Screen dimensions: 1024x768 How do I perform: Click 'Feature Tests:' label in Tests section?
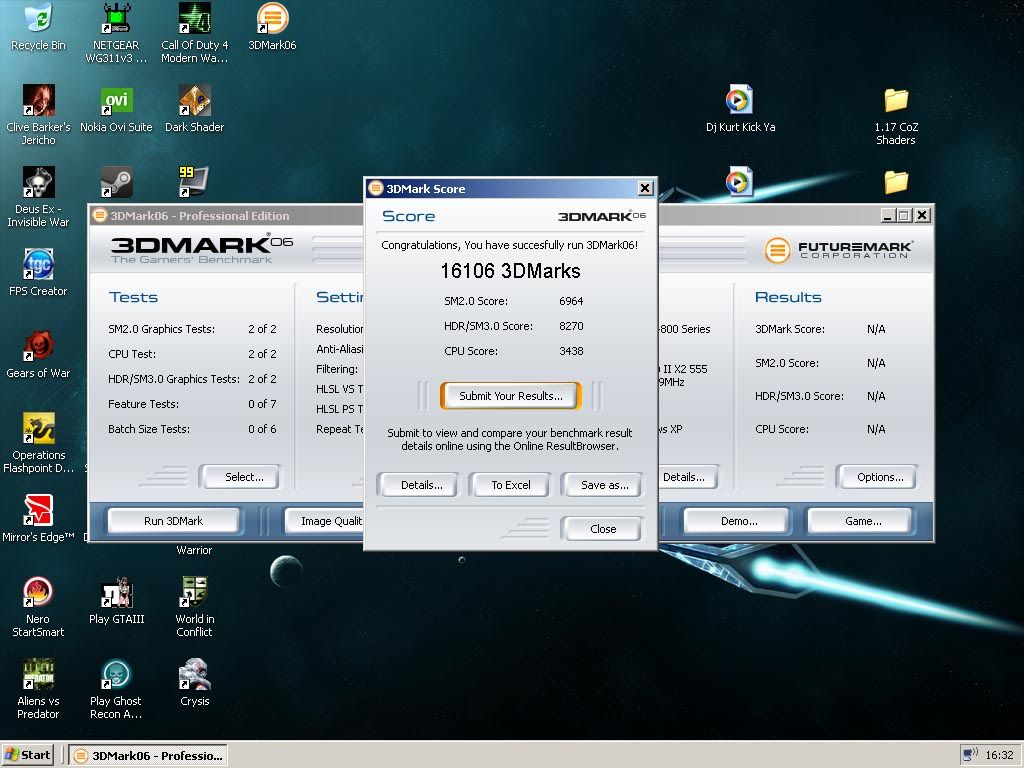click(x=143, y=404)
